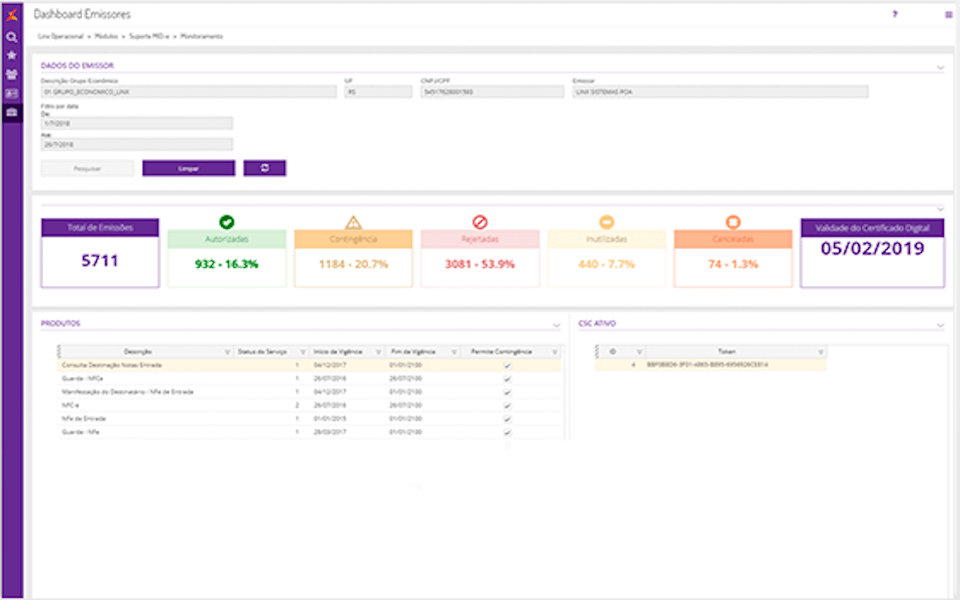
Task: Collapse the emissions summary cards panel
Action: coord(940,209)
